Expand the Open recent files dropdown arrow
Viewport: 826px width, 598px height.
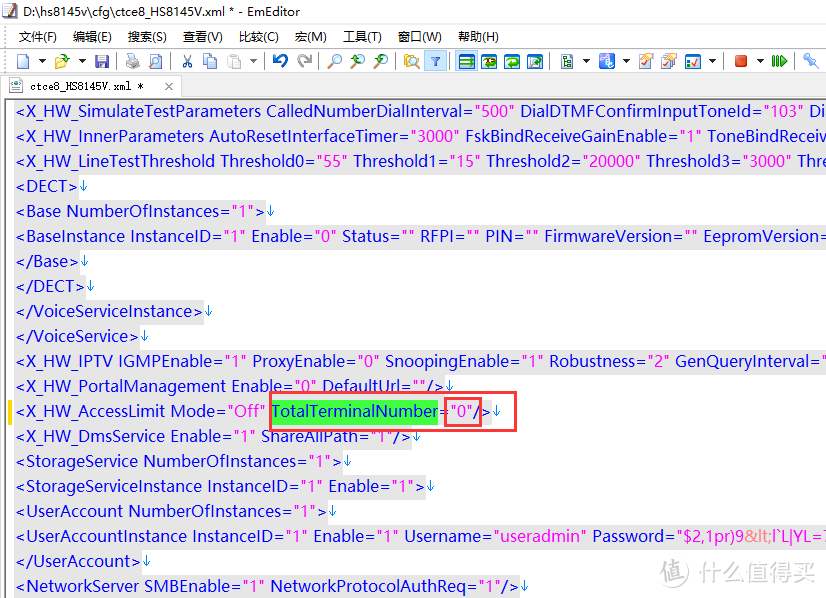click(x=82, y=61)
